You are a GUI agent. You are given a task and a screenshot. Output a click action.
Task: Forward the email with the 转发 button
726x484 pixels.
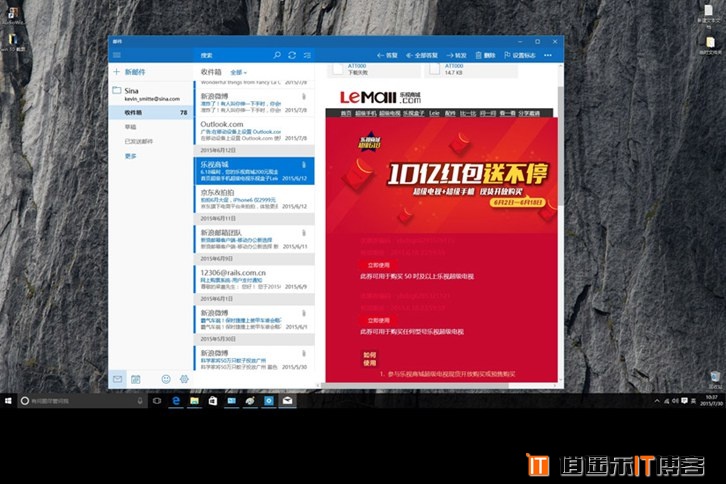[457, 55]
